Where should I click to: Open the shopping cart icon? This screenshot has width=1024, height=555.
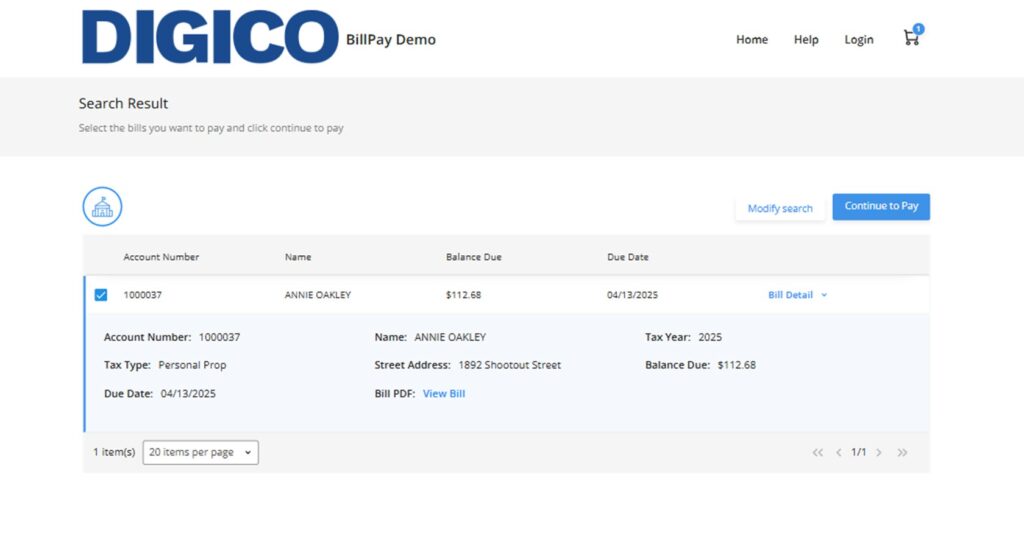tap(912, 37)
